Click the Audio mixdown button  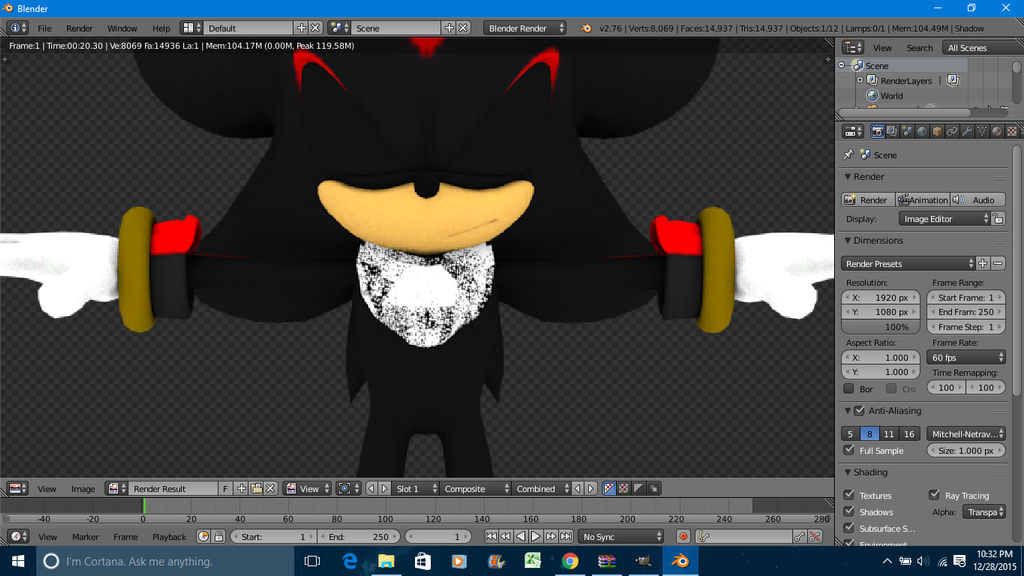click(x=977, y=200)
